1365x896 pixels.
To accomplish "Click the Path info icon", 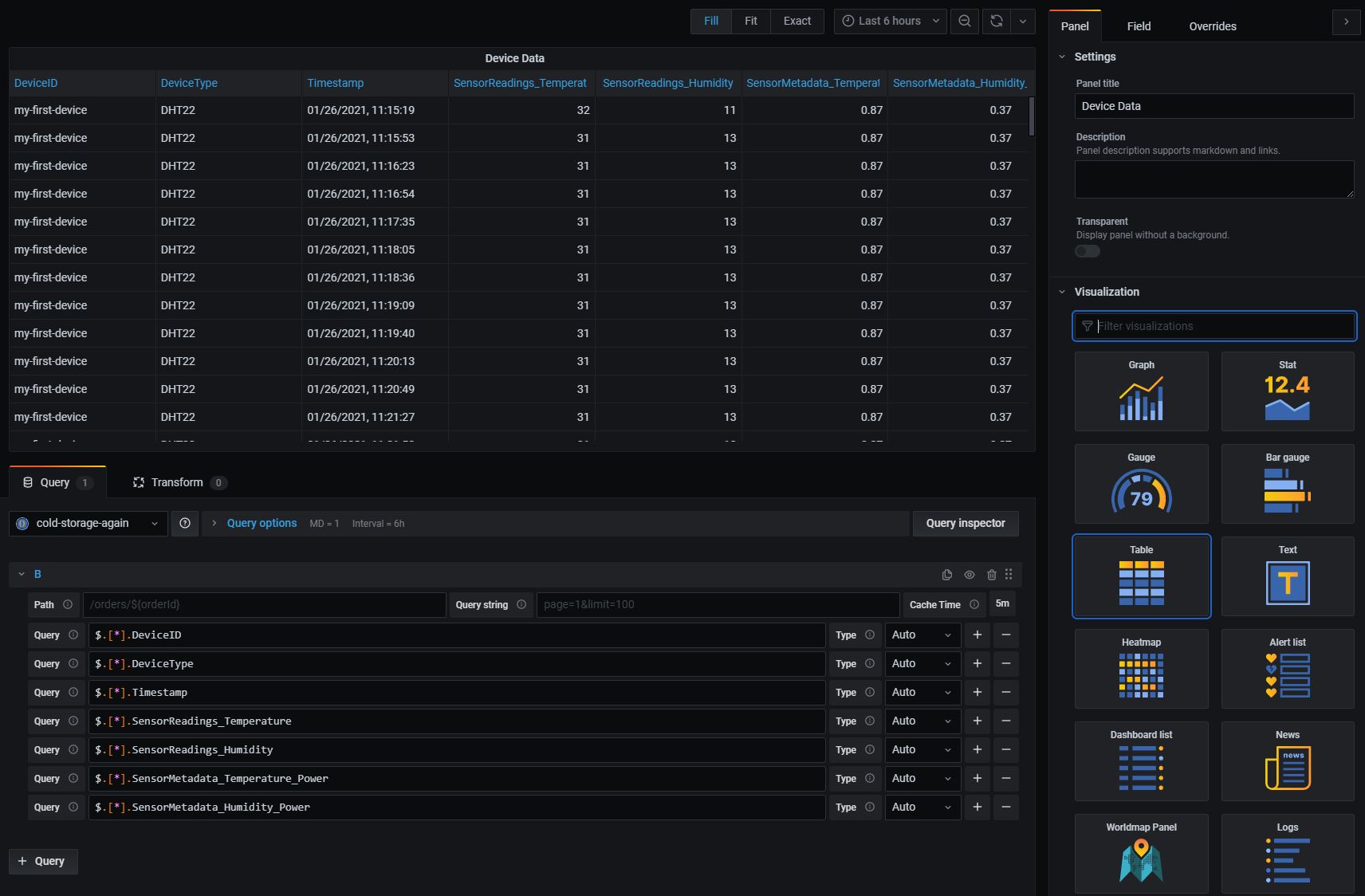I will click(x=68, y=605).
